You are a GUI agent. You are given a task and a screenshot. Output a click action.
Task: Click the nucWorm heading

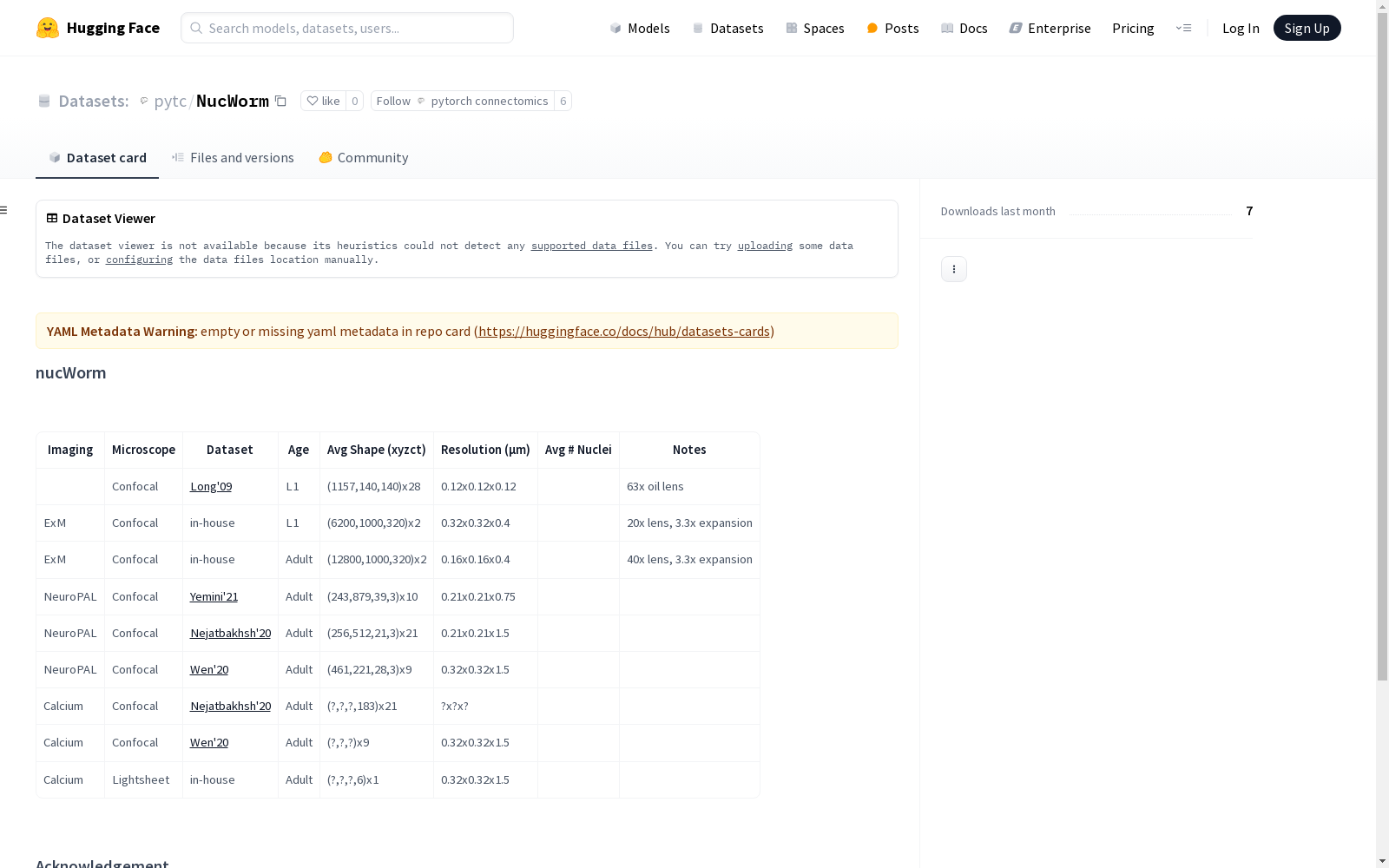click(70, 372)
